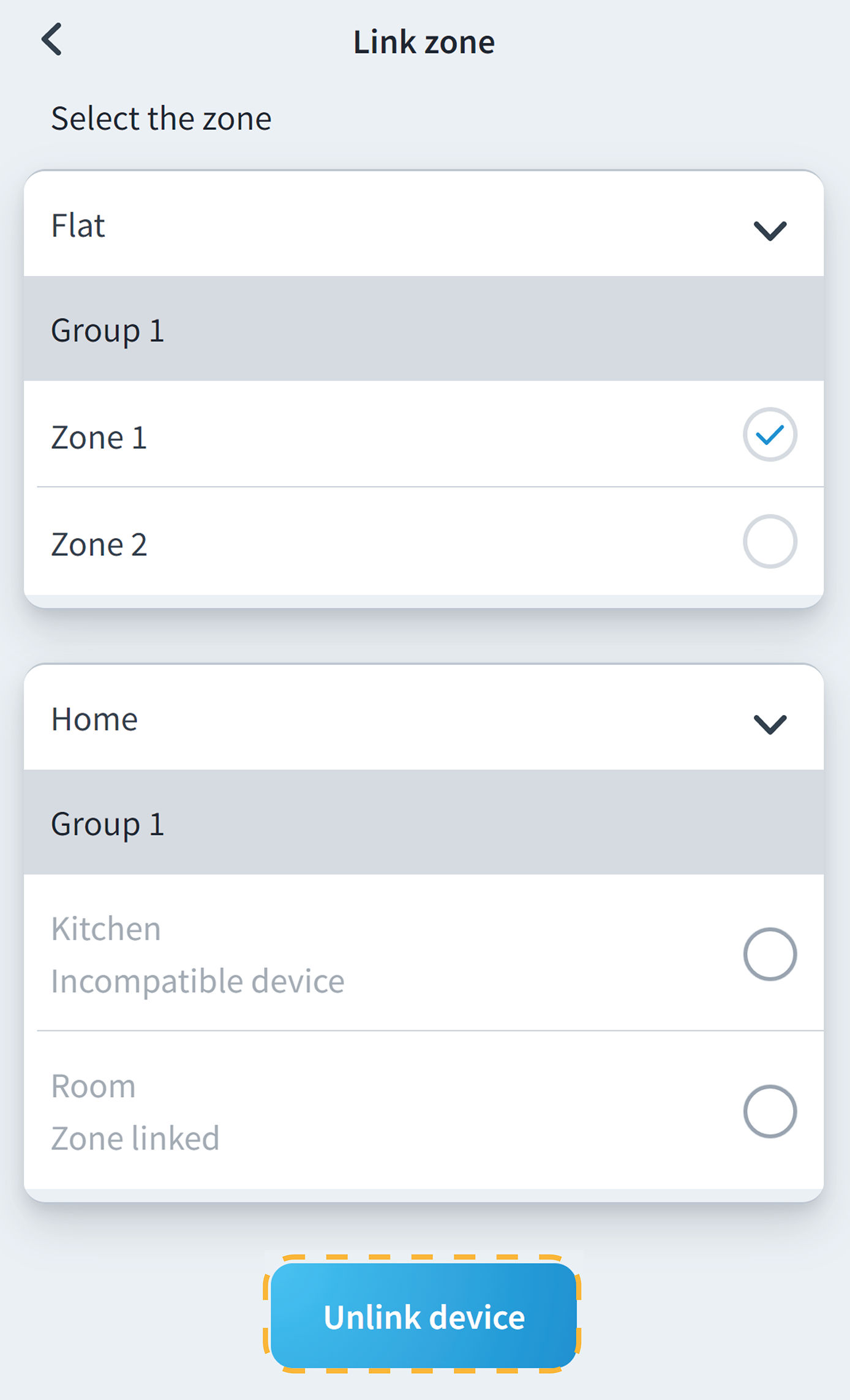Viewport: 850px width, 1400px height.
Task: Tap the Room zone name
Action: (x=93, y=1086)
